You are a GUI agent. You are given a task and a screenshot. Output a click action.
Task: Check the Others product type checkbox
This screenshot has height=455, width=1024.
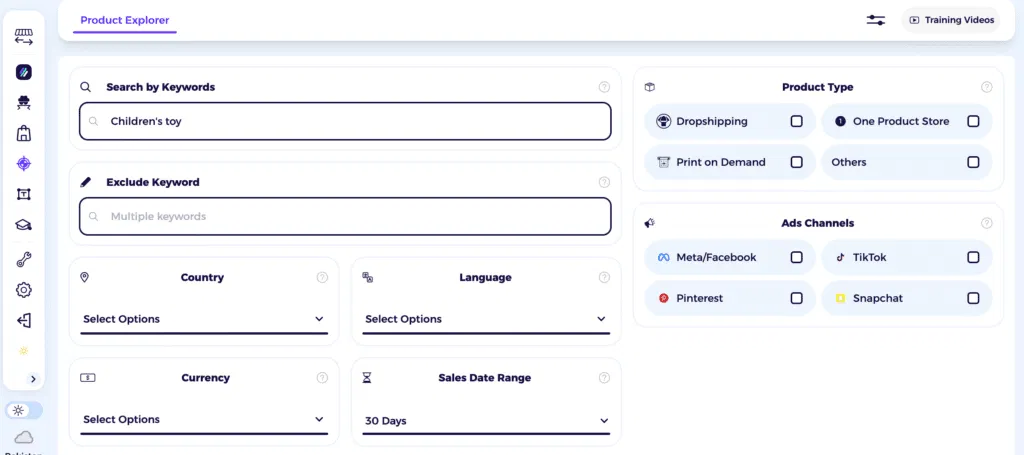click(x=974, y=163)
